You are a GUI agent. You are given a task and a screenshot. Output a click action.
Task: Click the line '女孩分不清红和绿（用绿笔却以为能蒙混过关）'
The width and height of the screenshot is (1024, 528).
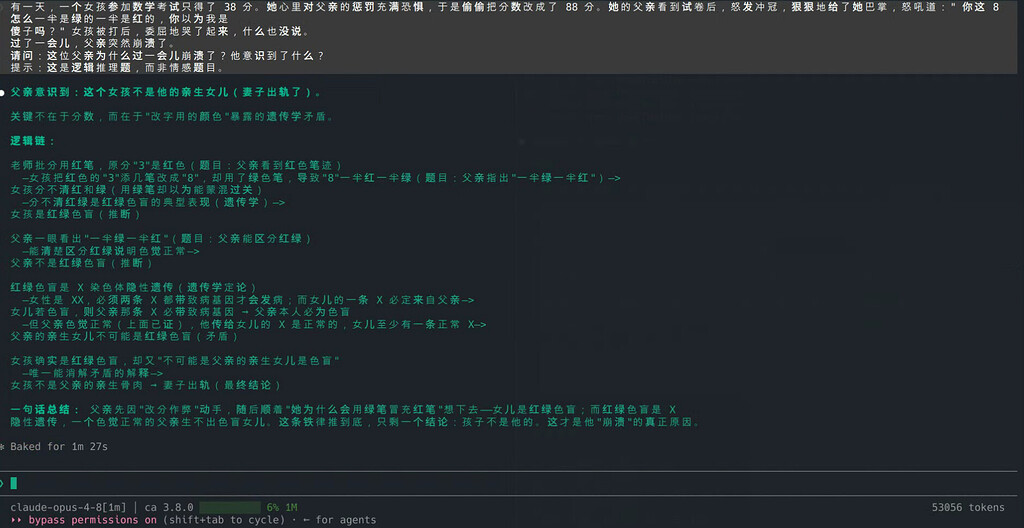coord(136,190)
